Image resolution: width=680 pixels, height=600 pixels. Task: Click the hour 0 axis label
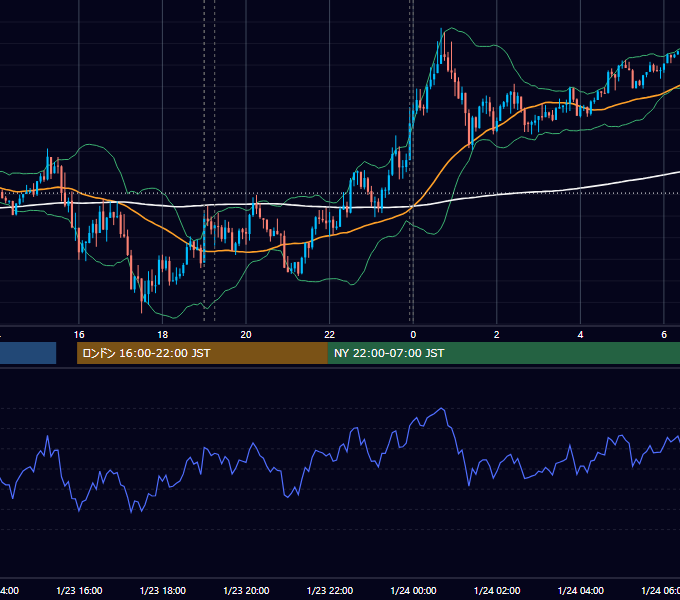(x=413, y=334)
